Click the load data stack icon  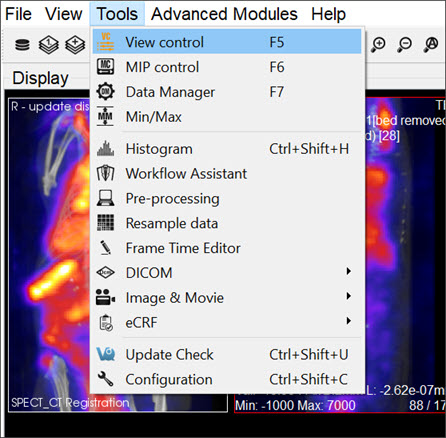pyautogui.click(x=22, y=45)
